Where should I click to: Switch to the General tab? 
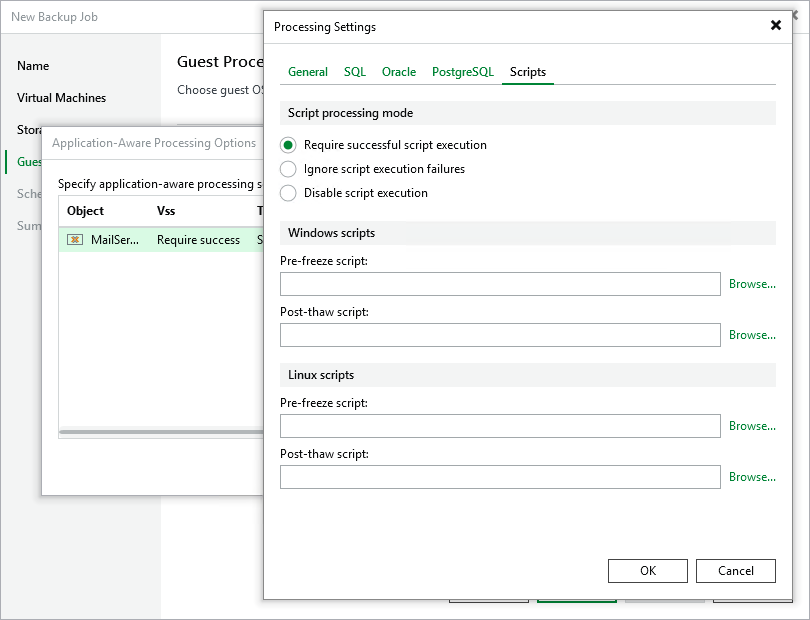[308, 72]
